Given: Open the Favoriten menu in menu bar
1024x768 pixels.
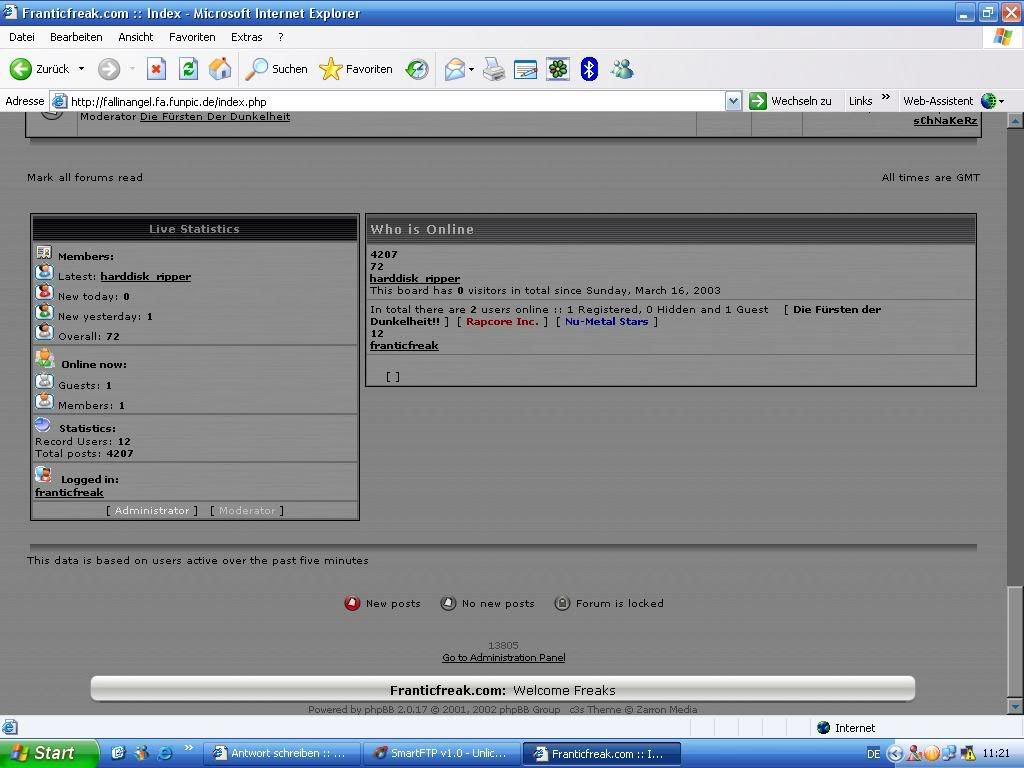Looking at the screenshot, I should click(x=192, y=37).
